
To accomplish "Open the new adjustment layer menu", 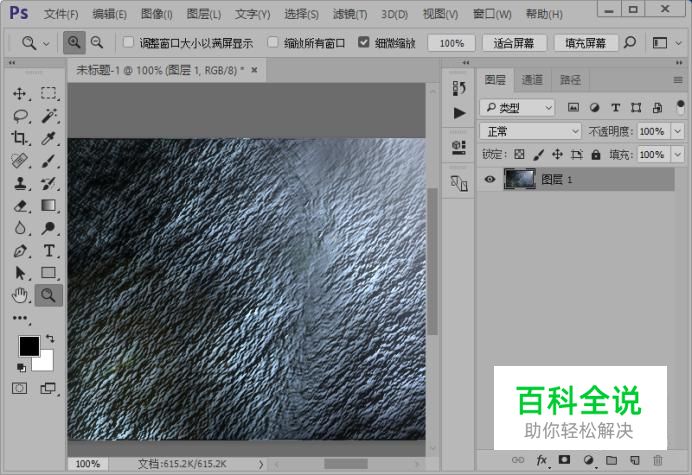I will coord(588,460).
